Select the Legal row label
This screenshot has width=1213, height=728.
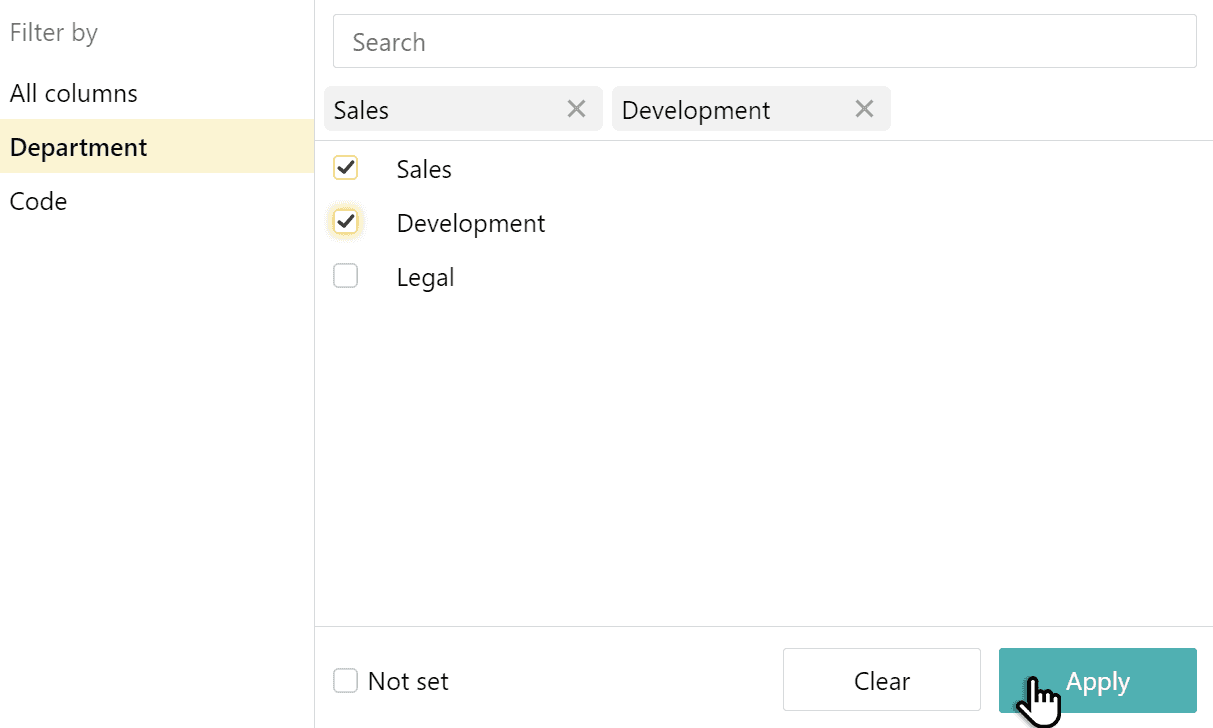[425, 276]
